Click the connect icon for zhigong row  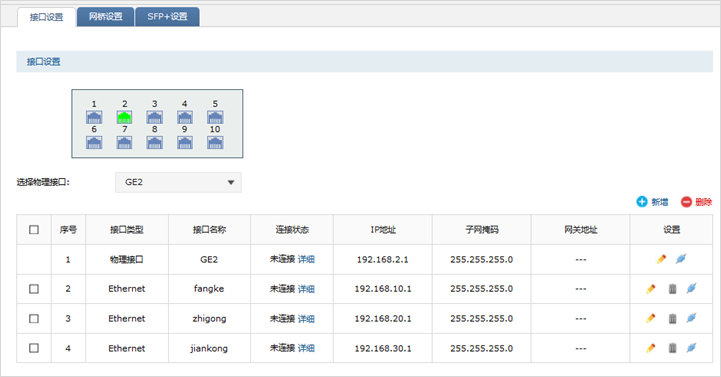click(691, 318)
